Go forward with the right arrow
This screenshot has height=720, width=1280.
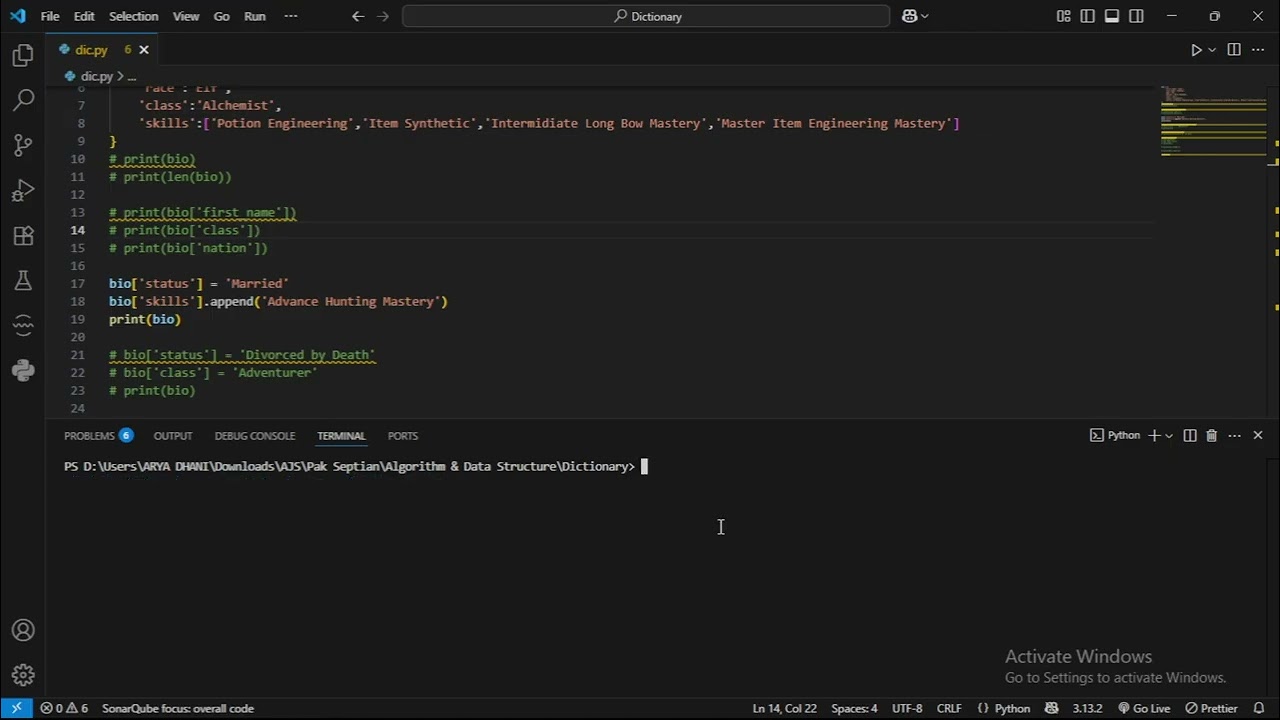[383, 16]
